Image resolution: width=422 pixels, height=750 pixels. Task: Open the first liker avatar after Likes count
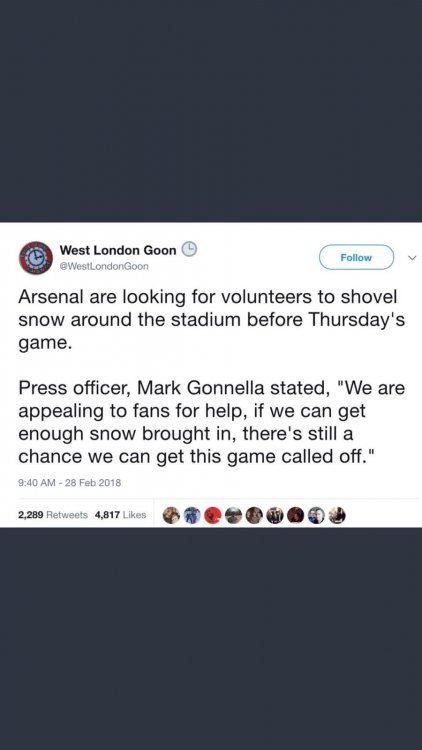[171, 515]
